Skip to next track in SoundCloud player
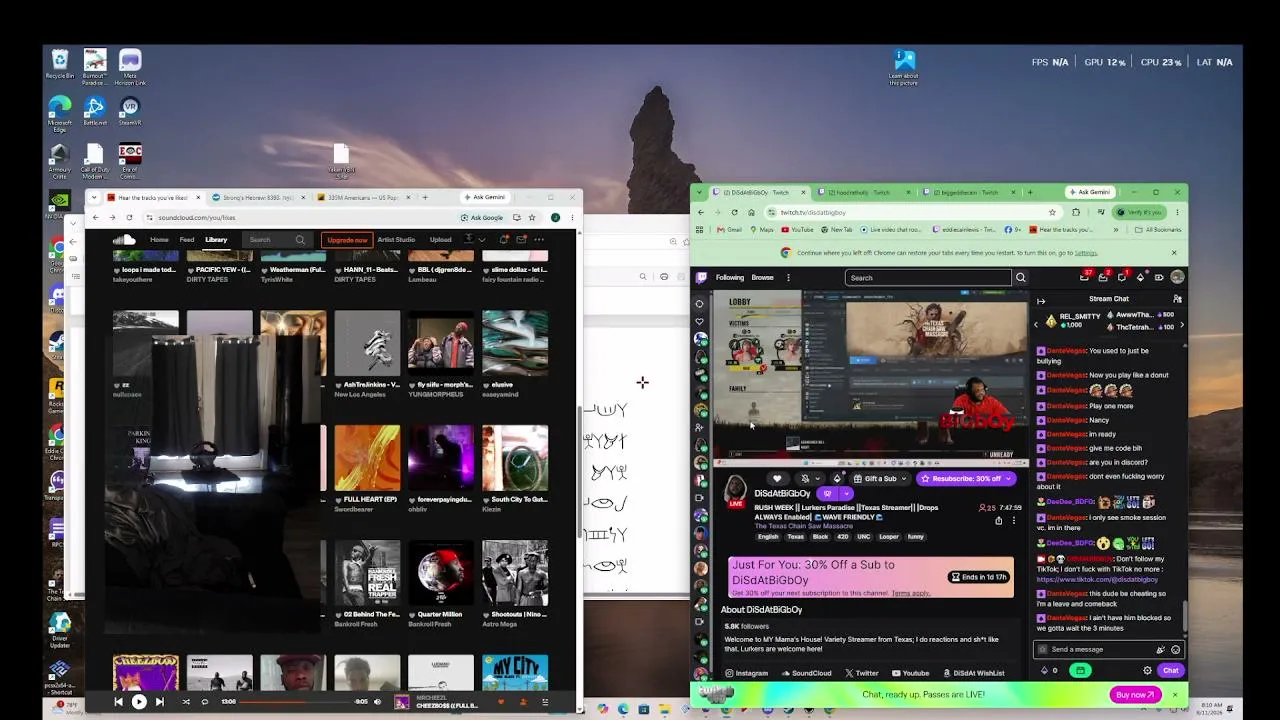1280x720 pixels. tap(159, 702)
